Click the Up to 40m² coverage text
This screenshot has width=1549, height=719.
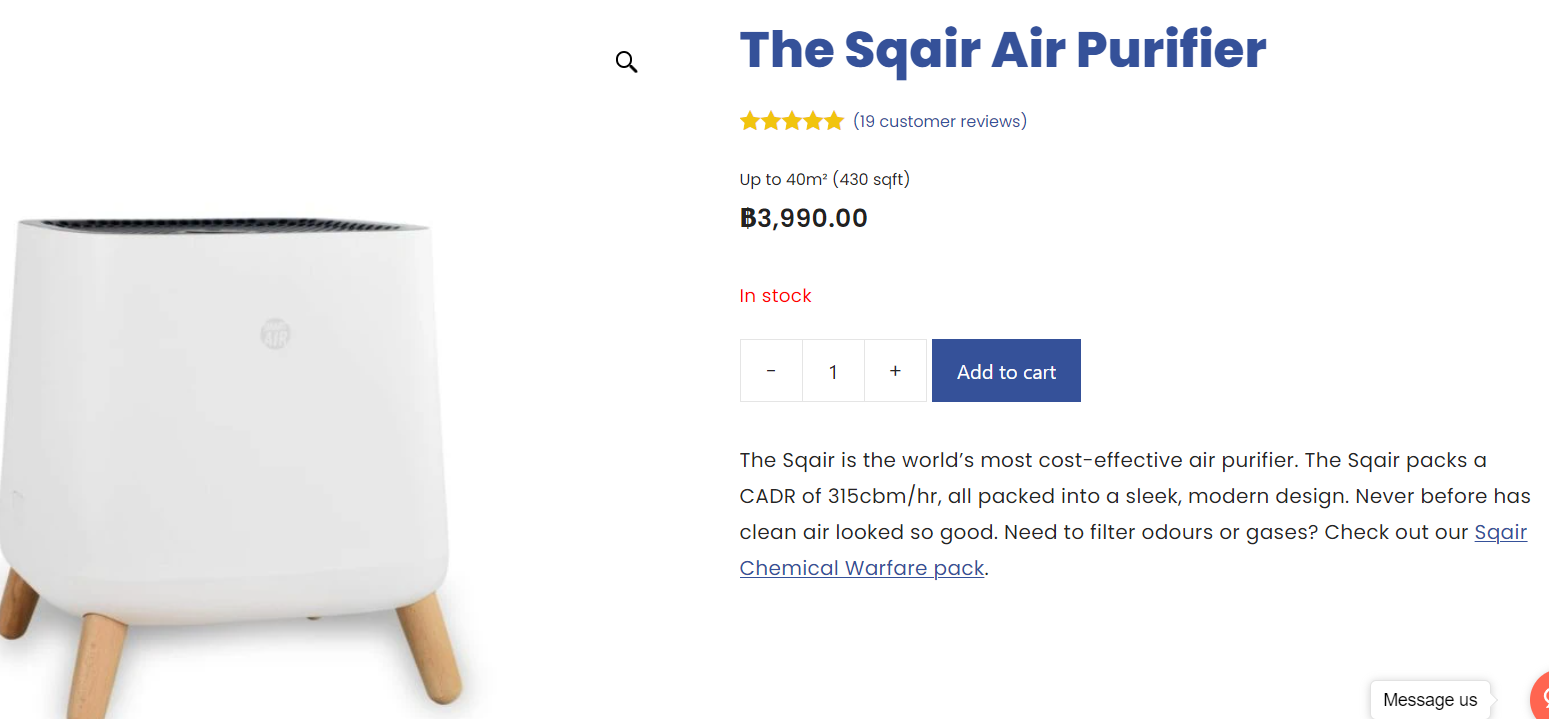pos(824,180)
